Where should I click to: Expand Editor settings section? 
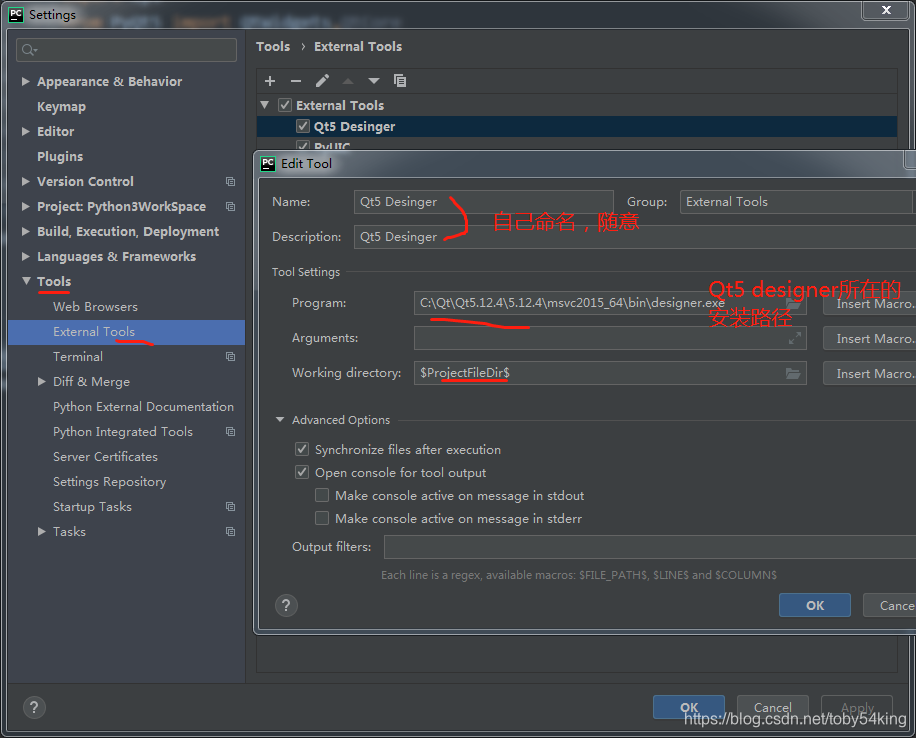pos(26,131)
